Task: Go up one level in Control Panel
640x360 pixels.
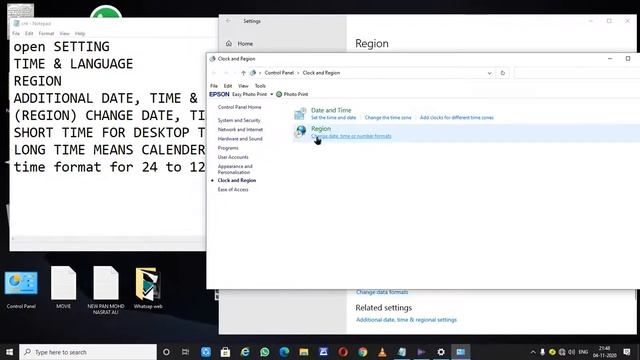Action: click(x=243, y=73)
